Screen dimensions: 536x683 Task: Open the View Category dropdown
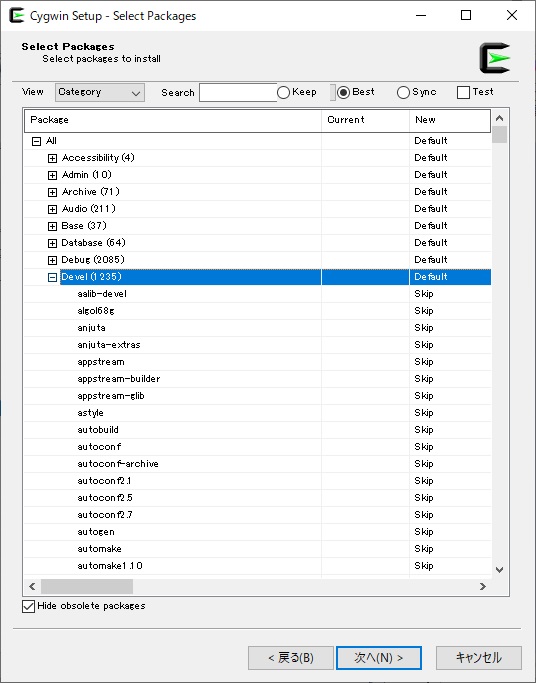[100, 92]
